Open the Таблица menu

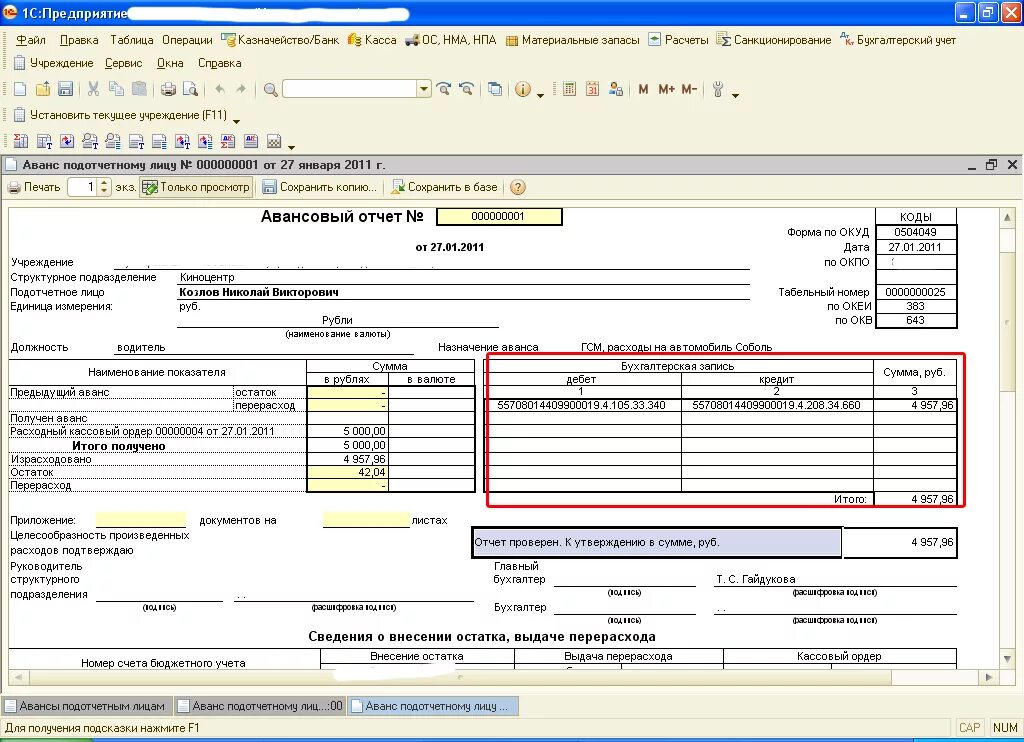pos(131,40)
